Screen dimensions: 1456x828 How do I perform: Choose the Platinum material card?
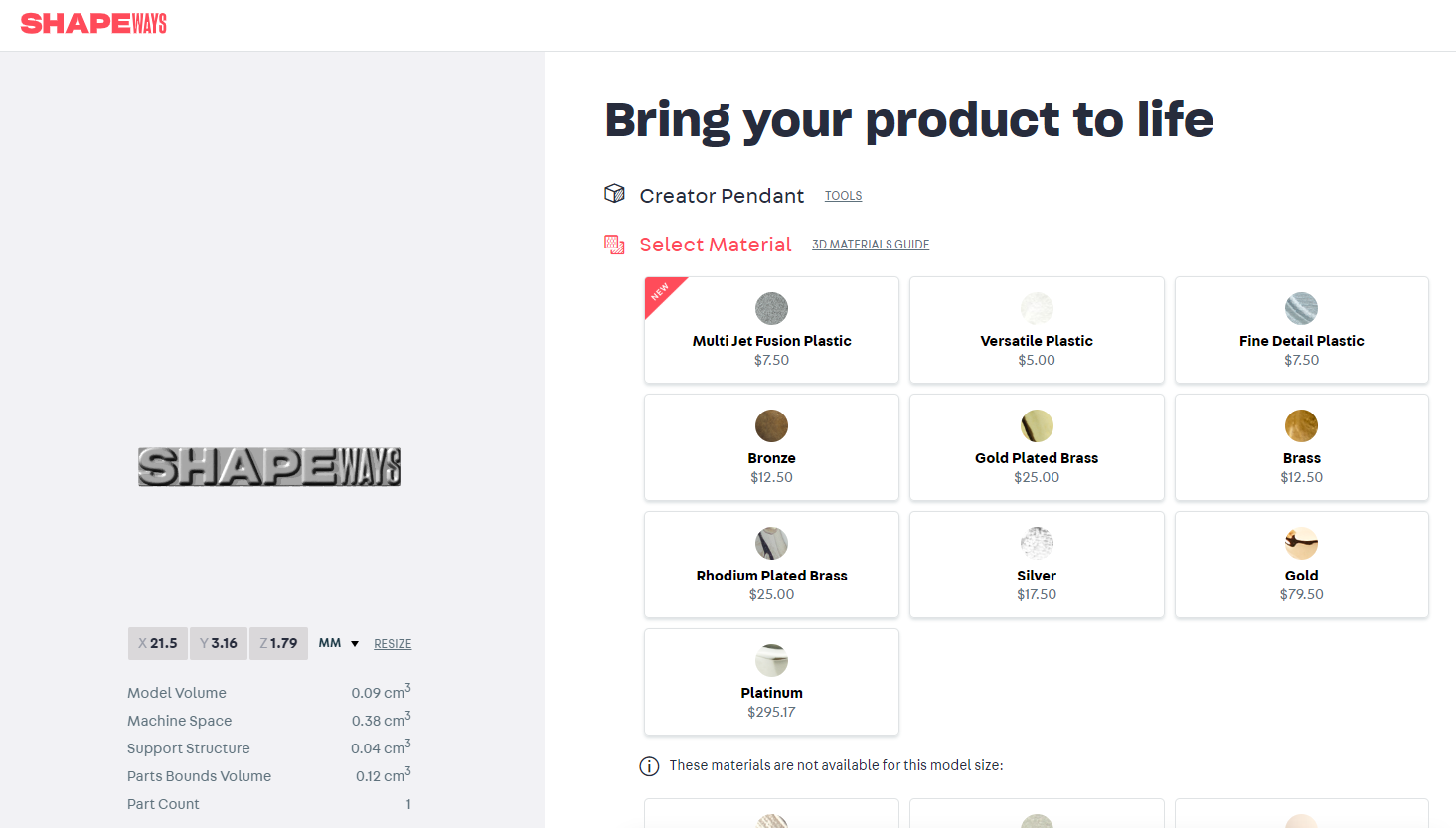pyautogui.click(x=771, y=682)
